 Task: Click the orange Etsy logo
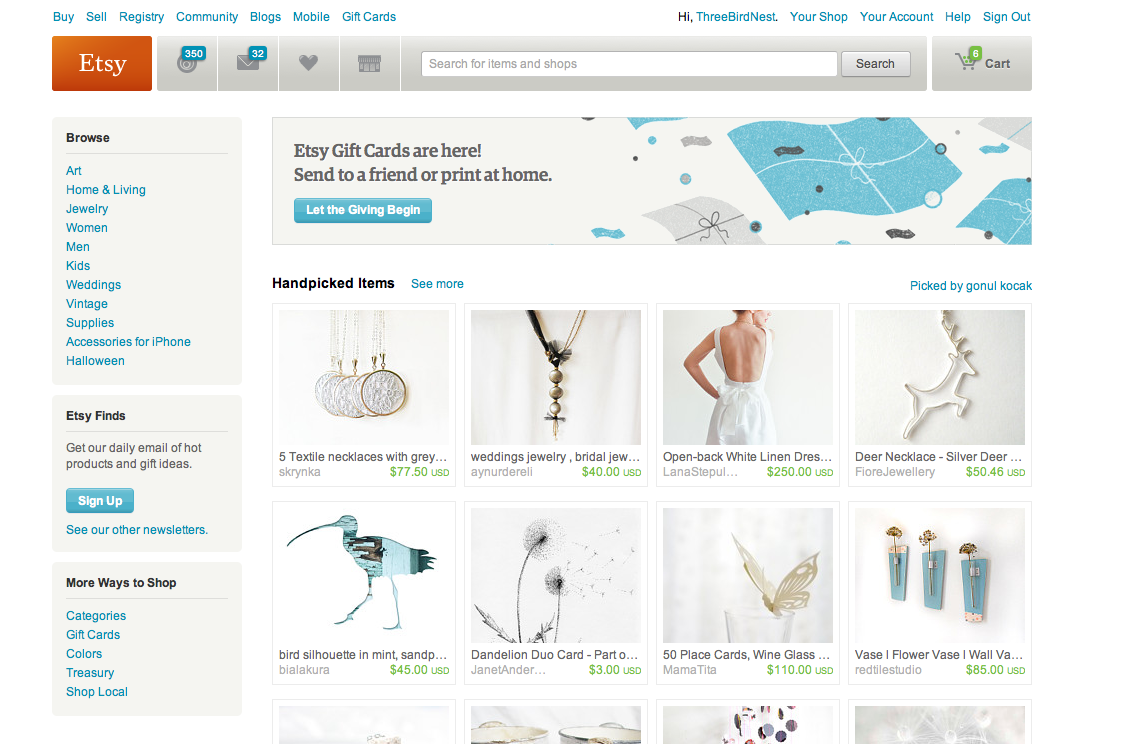click(102, 63)
